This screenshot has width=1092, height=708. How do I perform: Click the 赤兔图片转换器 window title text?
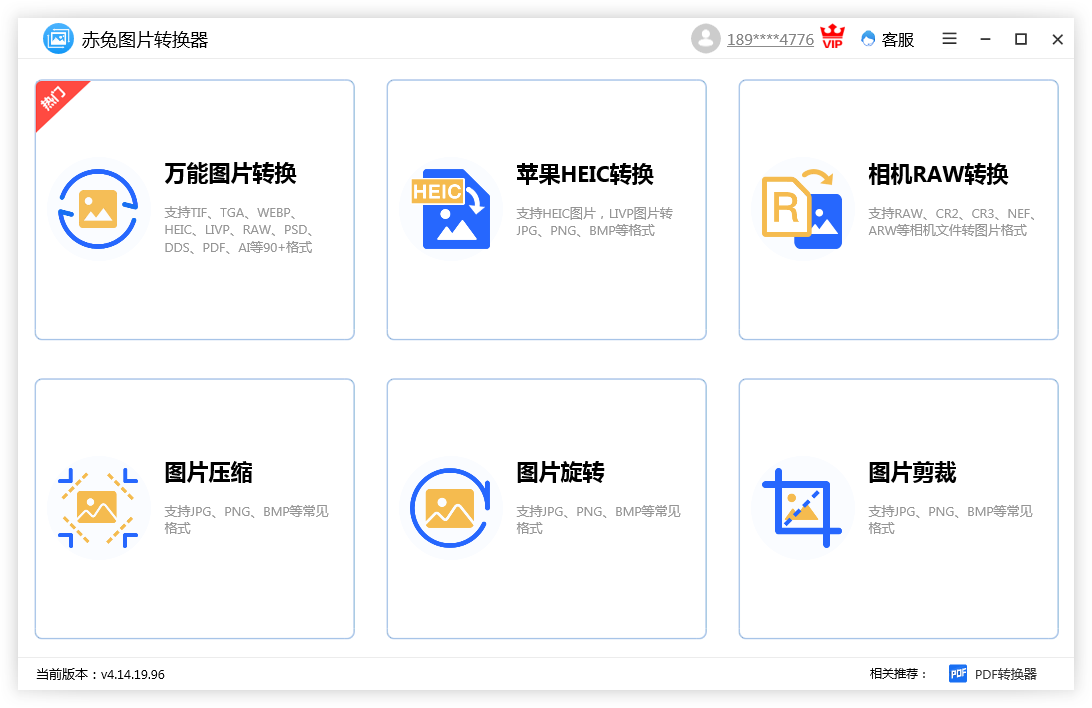[x=145, y=40]
